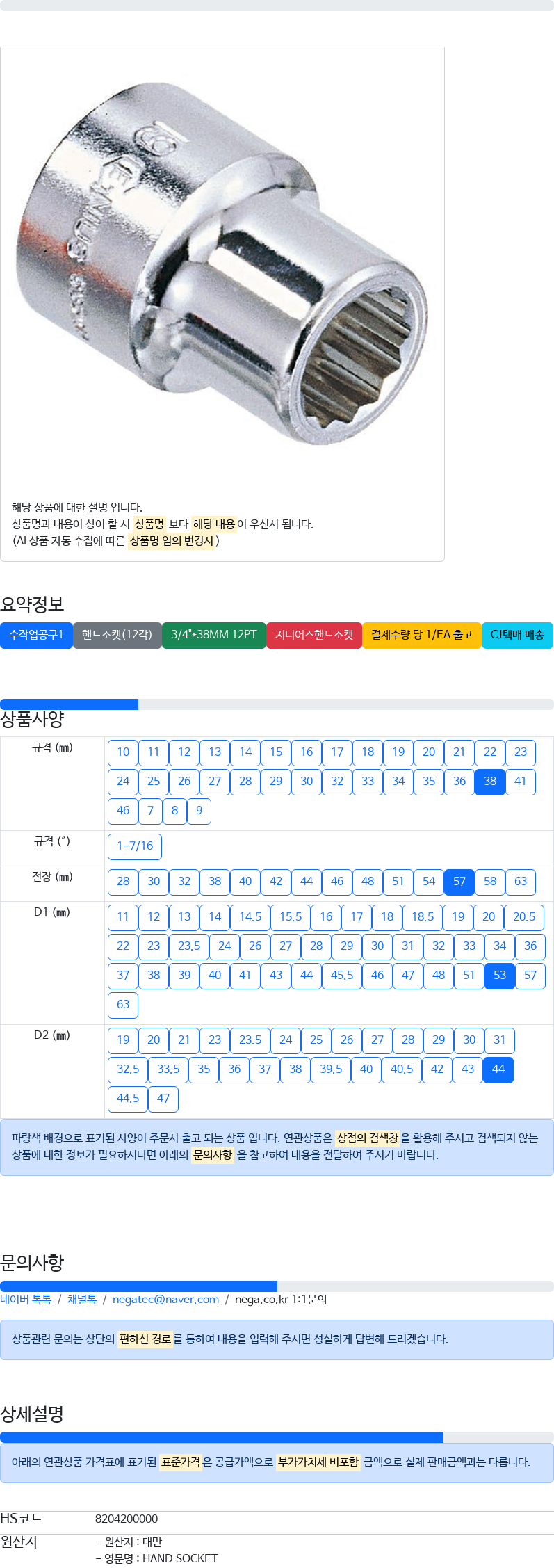The width and height of the screenshot is (554, 1568).
Task: Open the 채널톡 chat link
Action: click(82, 1299)
